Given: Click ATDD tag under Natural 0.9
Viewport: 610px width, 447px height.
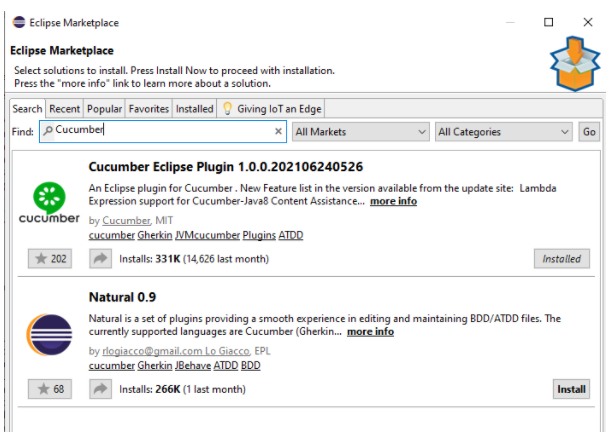Looking at the screenshot, I should (226, 366).
